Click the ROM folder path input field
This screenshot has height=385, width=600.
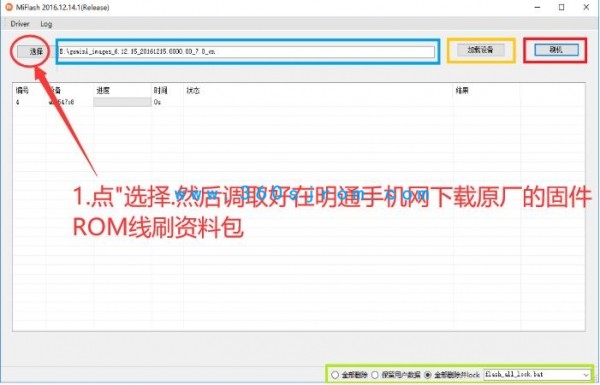[247, 51]
